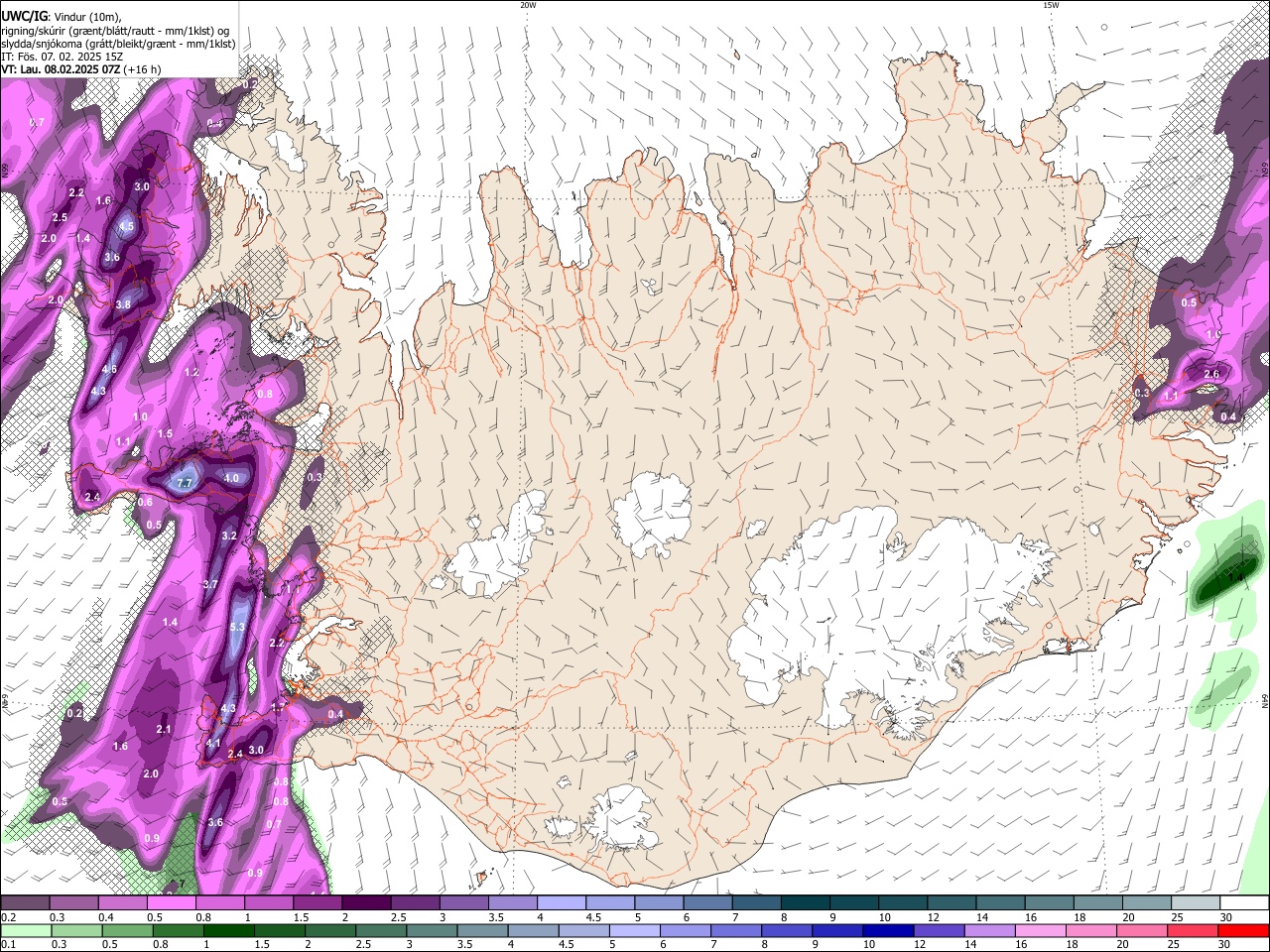The image size is (1270, 952).
Task: Click lower legend darkest green swatch starting at 1
Action: point(228,930)
